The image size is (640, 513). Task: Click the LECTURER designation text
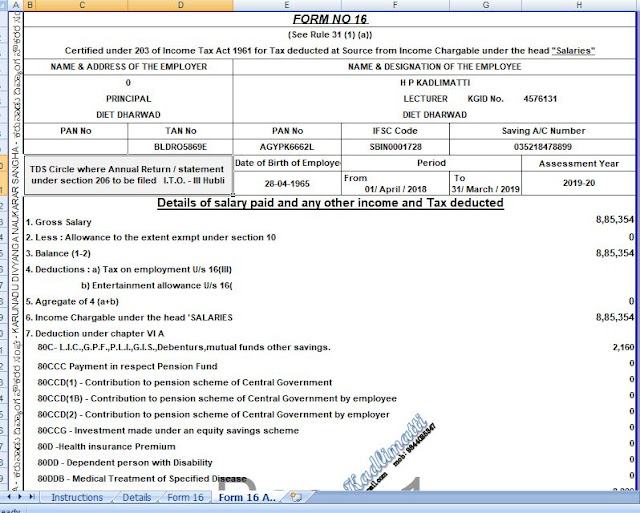click(x=425, y=99)
